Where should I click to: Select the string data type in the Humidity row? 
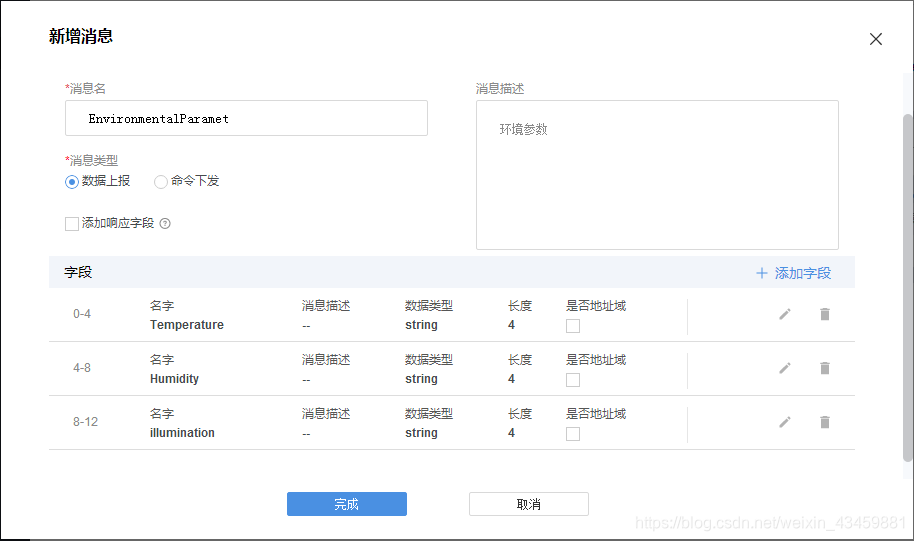[421, 379]
